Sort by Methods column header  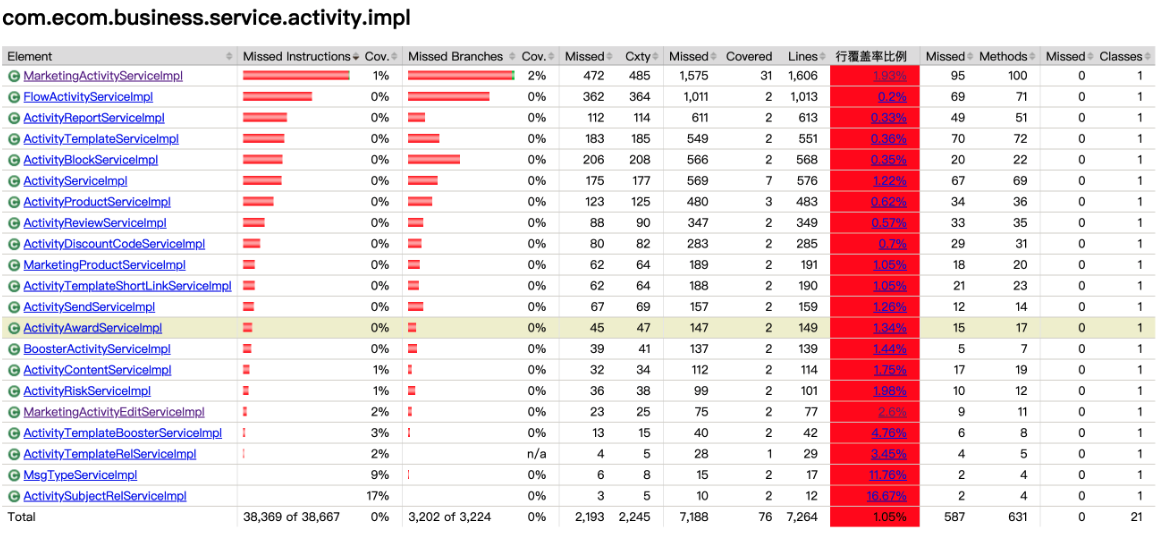tap(1007, 56)
